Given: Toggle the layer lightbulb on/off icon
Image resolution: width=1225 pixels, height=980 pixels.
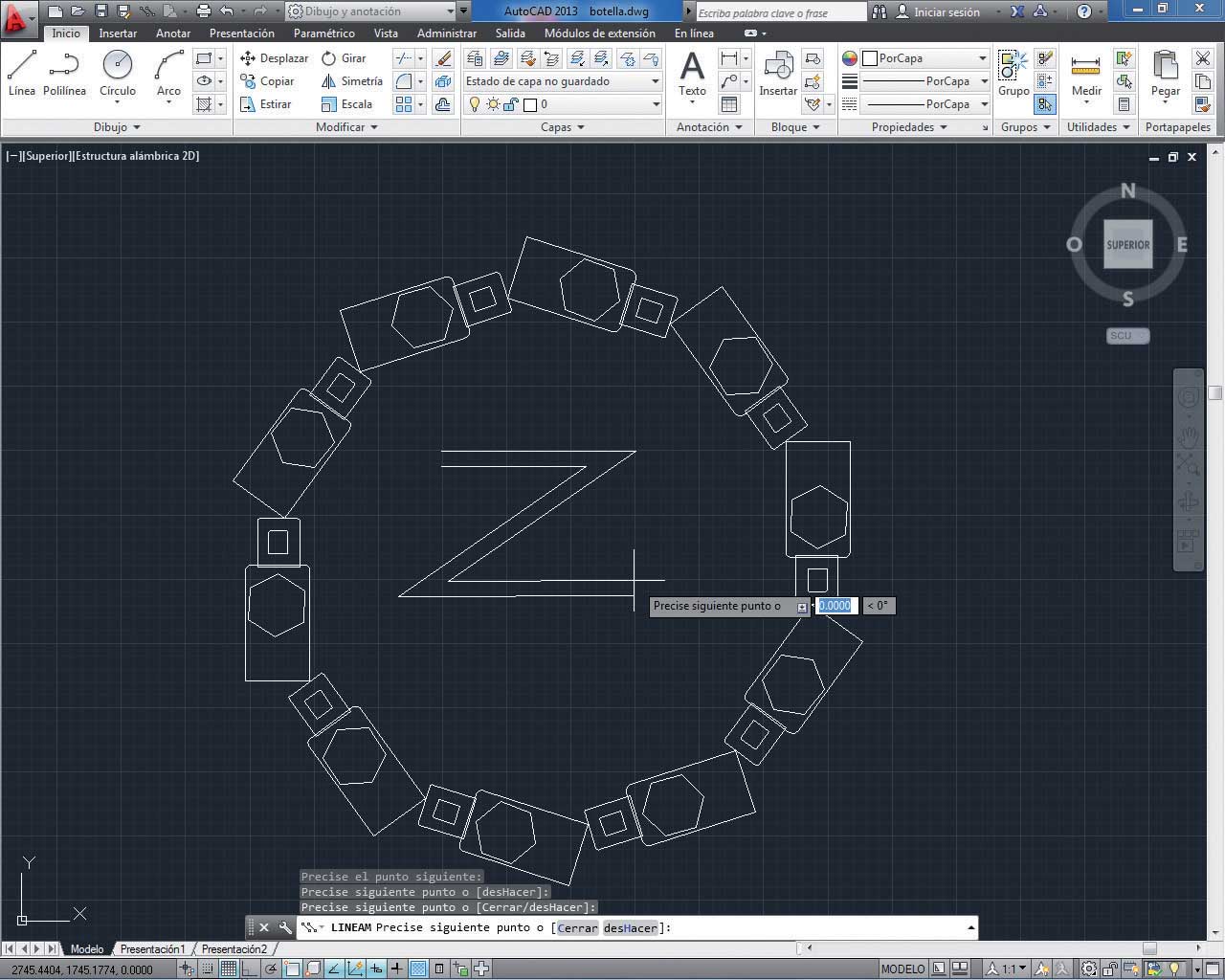Looking at the screenshot, I should (x=474, y=104).
